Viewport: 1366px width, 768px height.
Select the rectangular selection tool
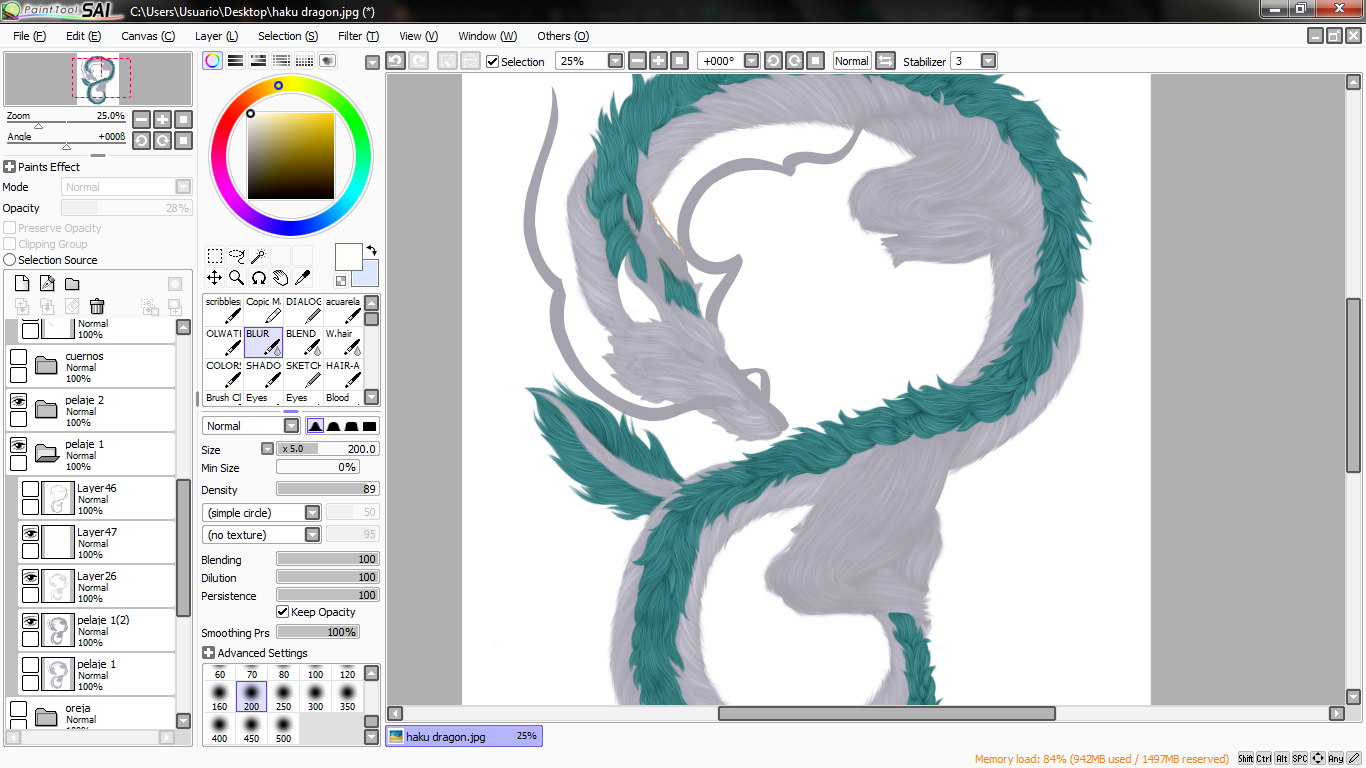[x=214, y=256]
